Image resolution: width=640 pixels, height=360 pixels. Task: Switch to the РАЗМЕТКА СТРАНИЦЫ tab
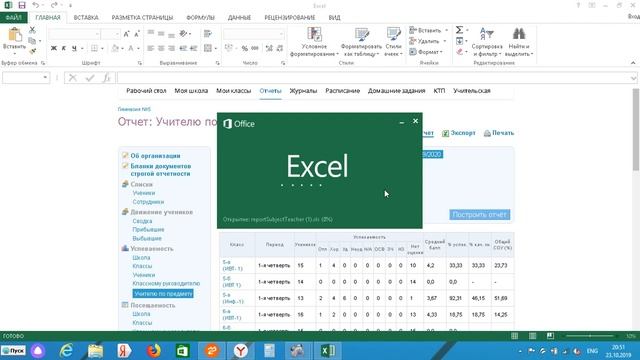tap(142, 18)
